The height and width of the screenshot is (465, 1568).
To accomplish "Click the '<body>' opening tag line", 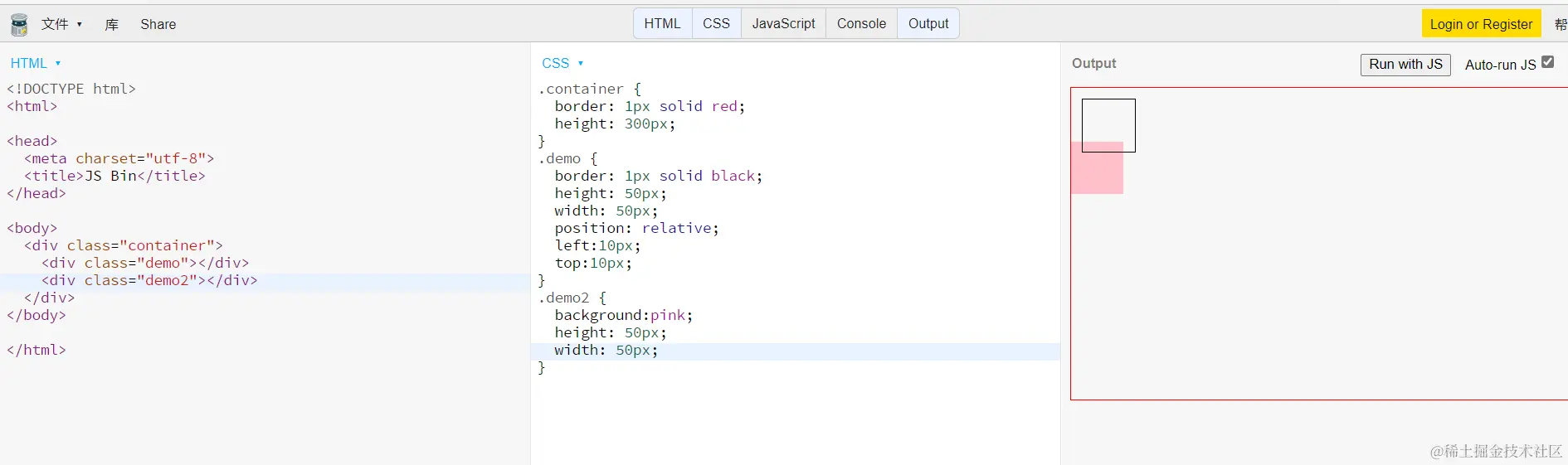I will 32,228.
